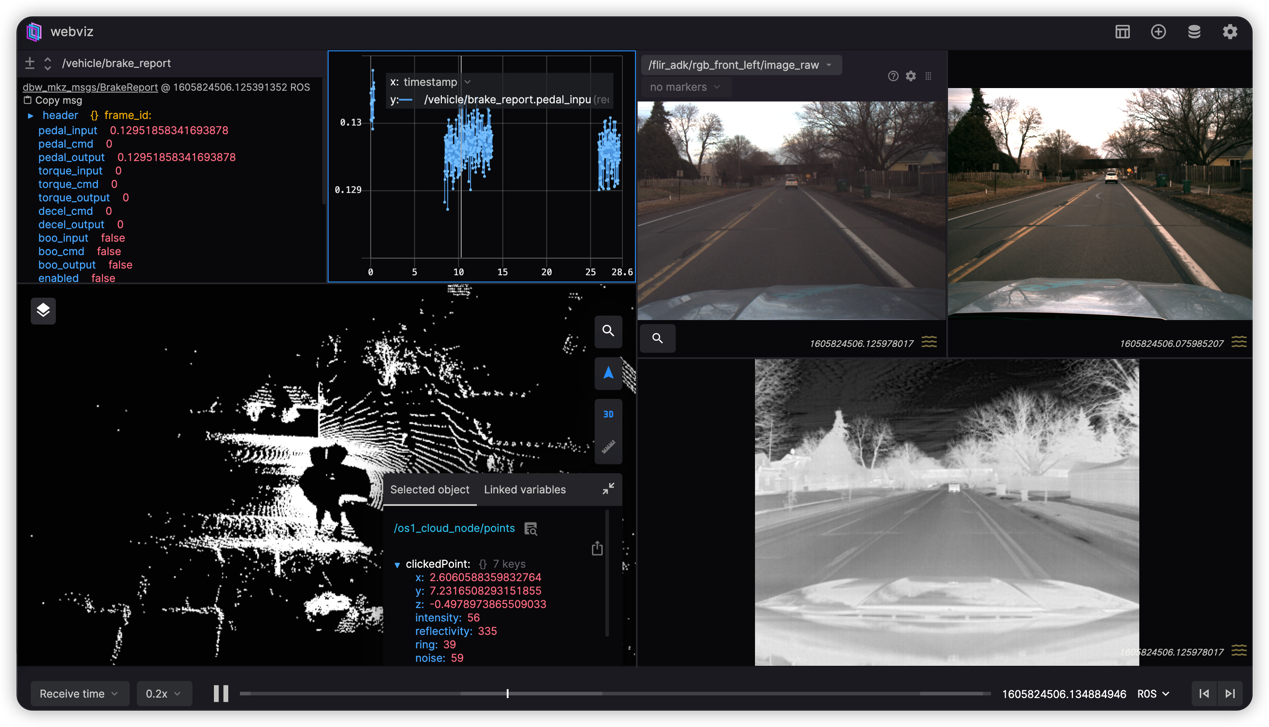
Task: Open the settings gear in top bar
Action: tap(1230, 32)
